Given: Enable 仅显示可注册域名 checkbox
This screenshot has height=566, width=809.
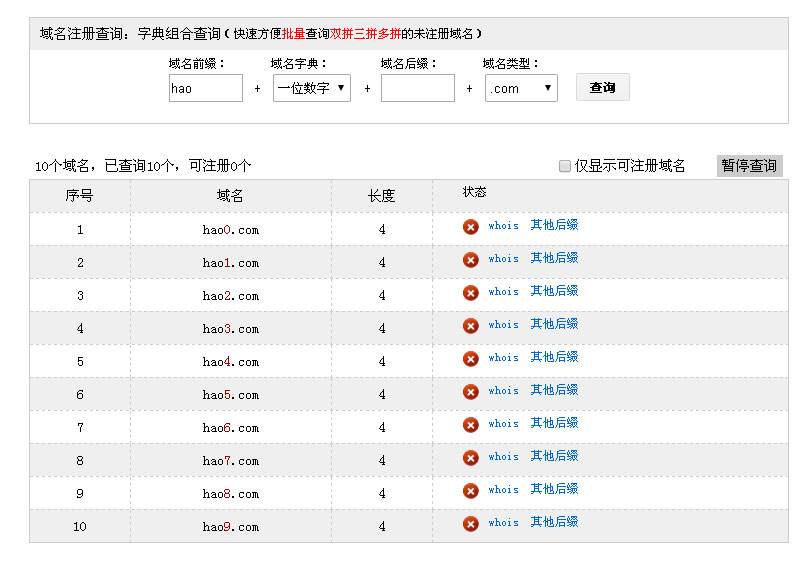Looking at the screenshot, I should click(x=565, y=166).
